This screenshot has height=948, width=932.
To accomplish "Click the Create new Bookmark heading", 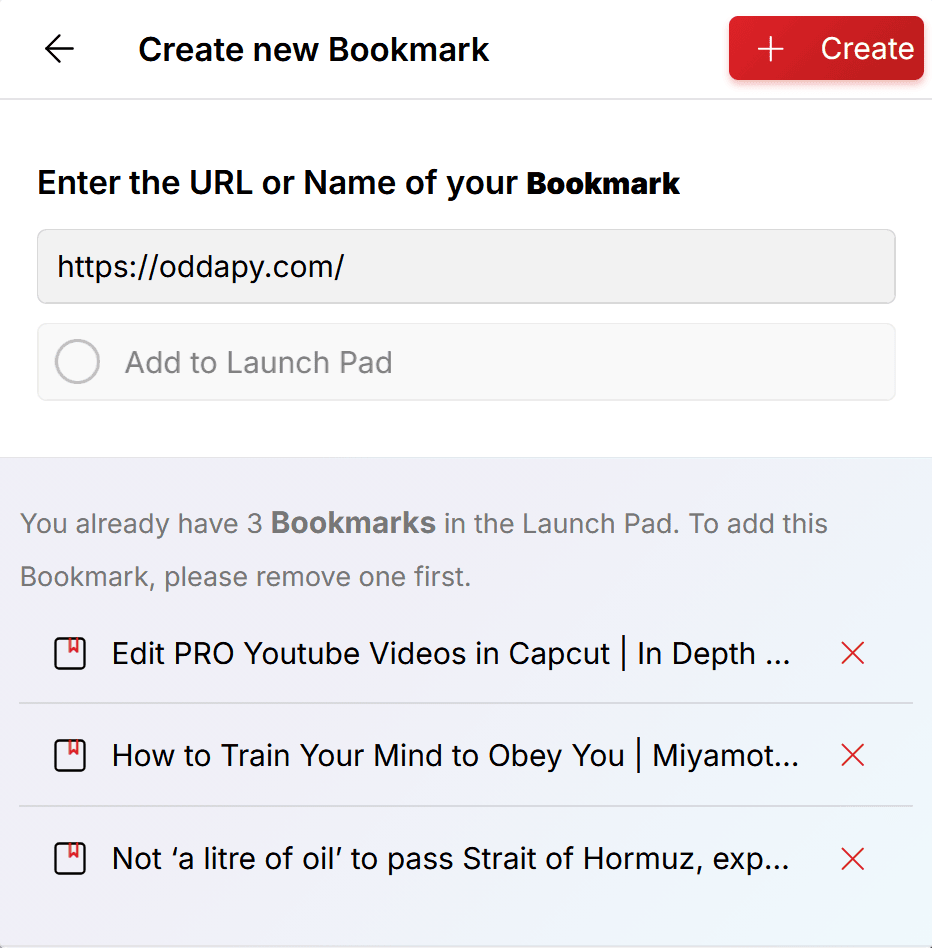I will click(x=313, y=48).
